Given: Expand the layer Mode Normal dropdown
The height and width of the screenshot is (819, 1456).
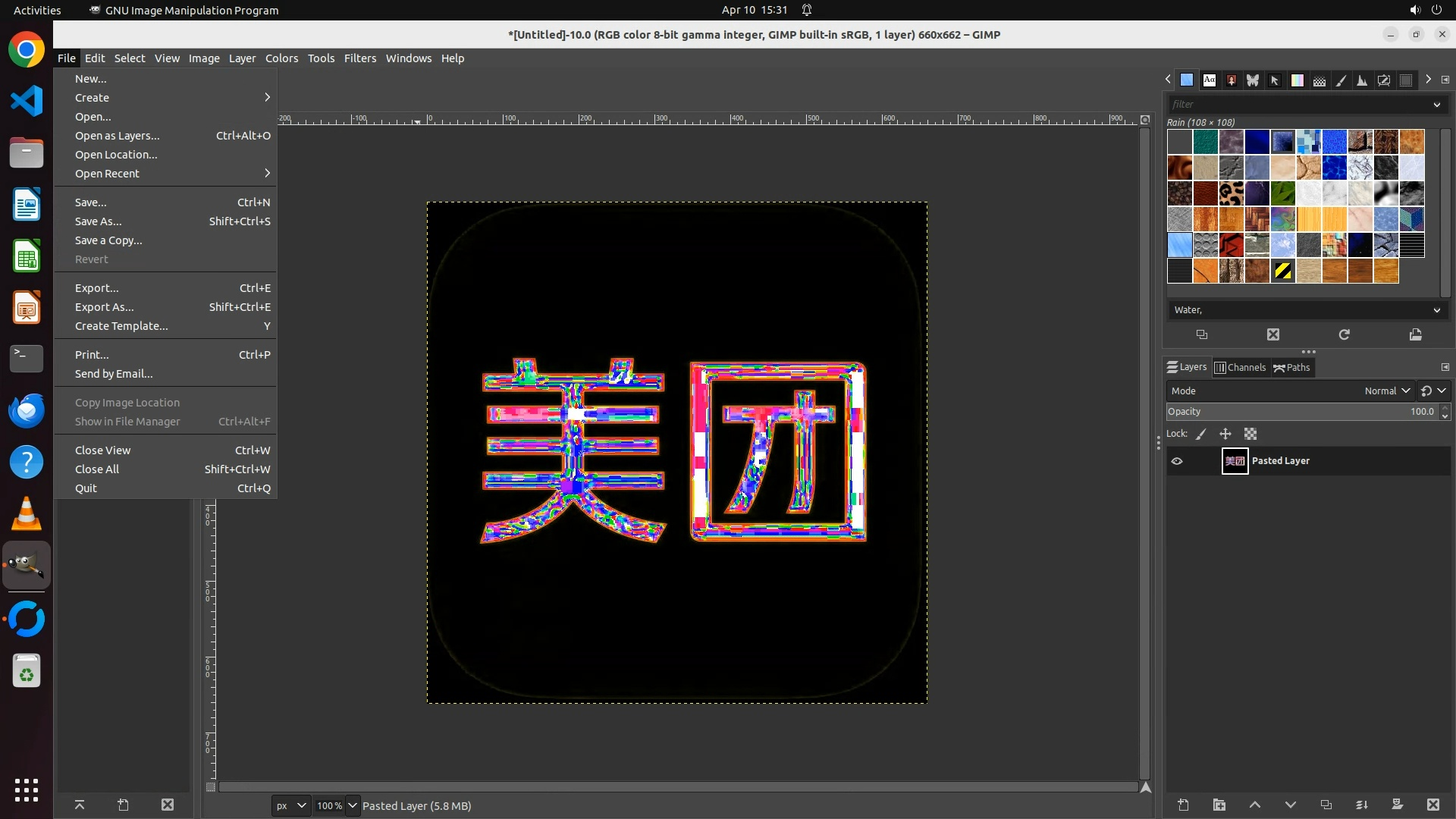Looking at the screenshot, I should pyautogui.click(x=1387, y=391).
